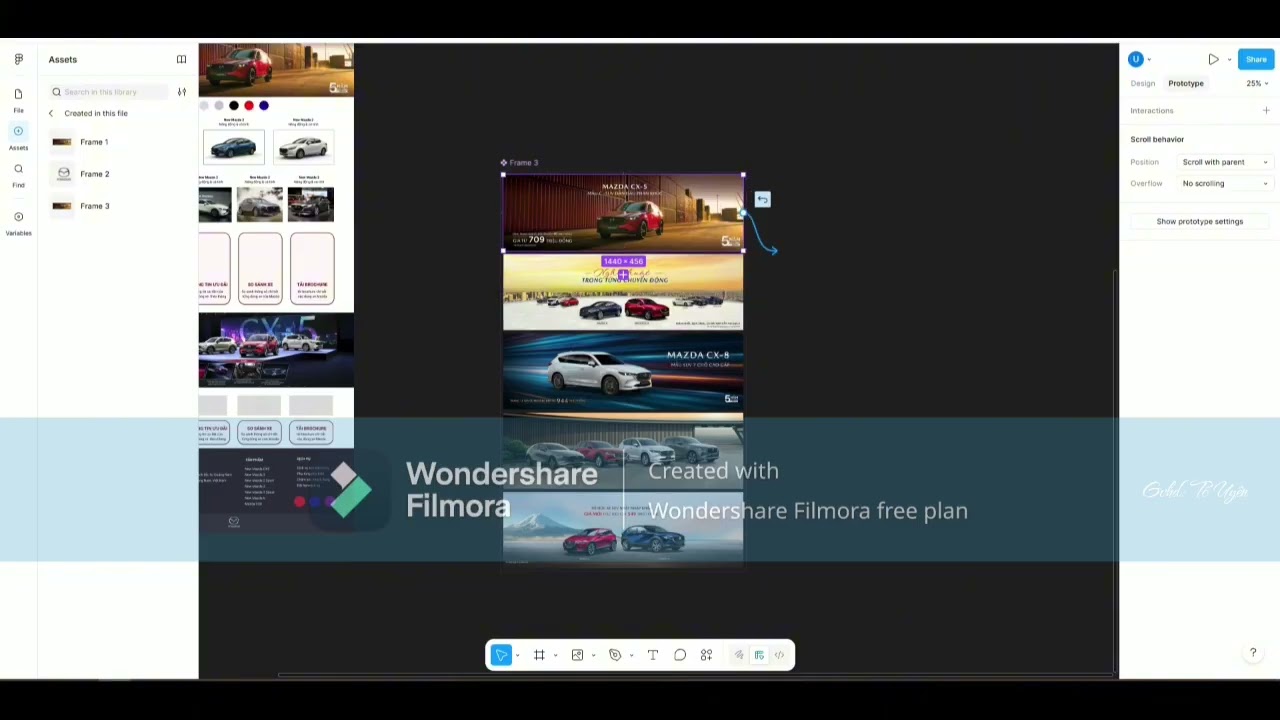Expand Frame tool options arrow

click(556, 656)
